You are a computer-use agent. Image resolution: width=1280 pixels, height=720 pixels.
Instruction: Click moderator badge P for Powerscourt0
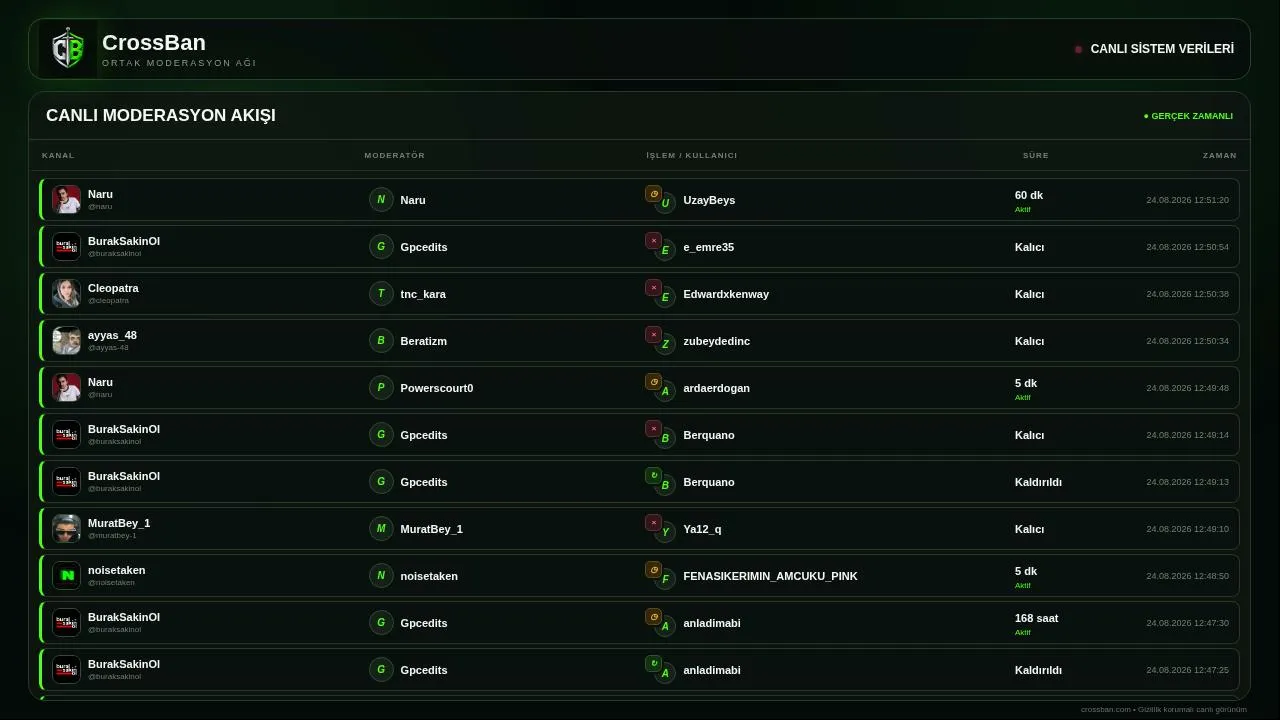click(x=381, y=387)
